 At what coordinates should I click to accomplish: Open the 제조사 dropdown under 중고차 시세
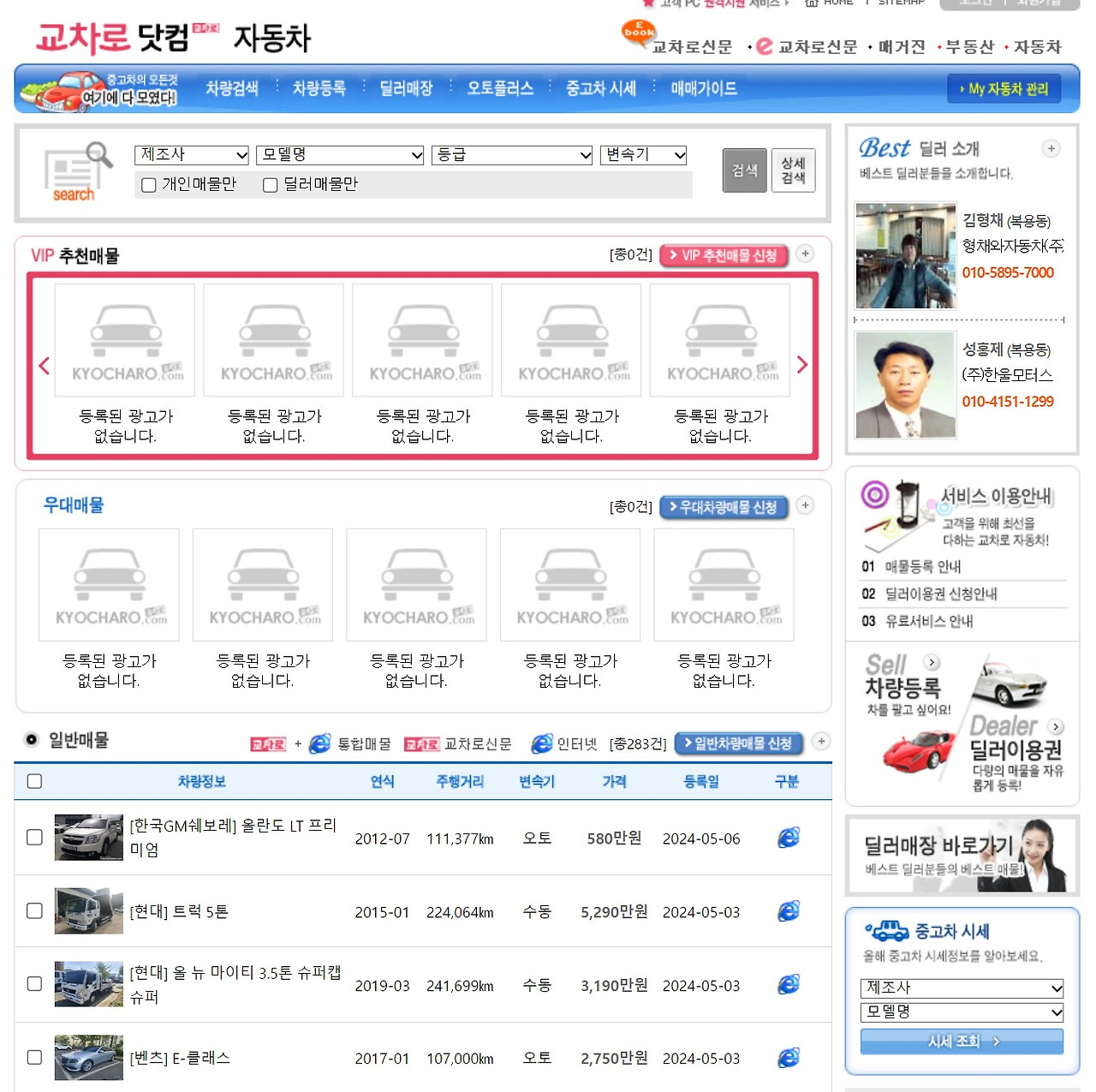point(962,988)
